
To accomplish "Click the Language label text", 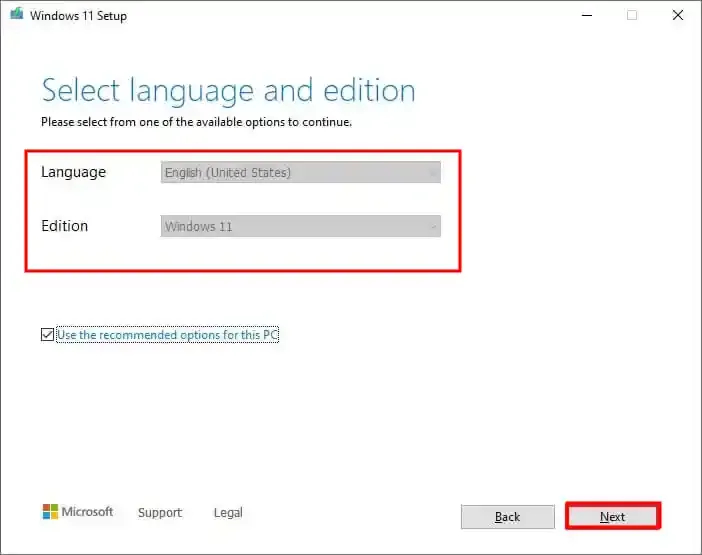I will point(73,172).
